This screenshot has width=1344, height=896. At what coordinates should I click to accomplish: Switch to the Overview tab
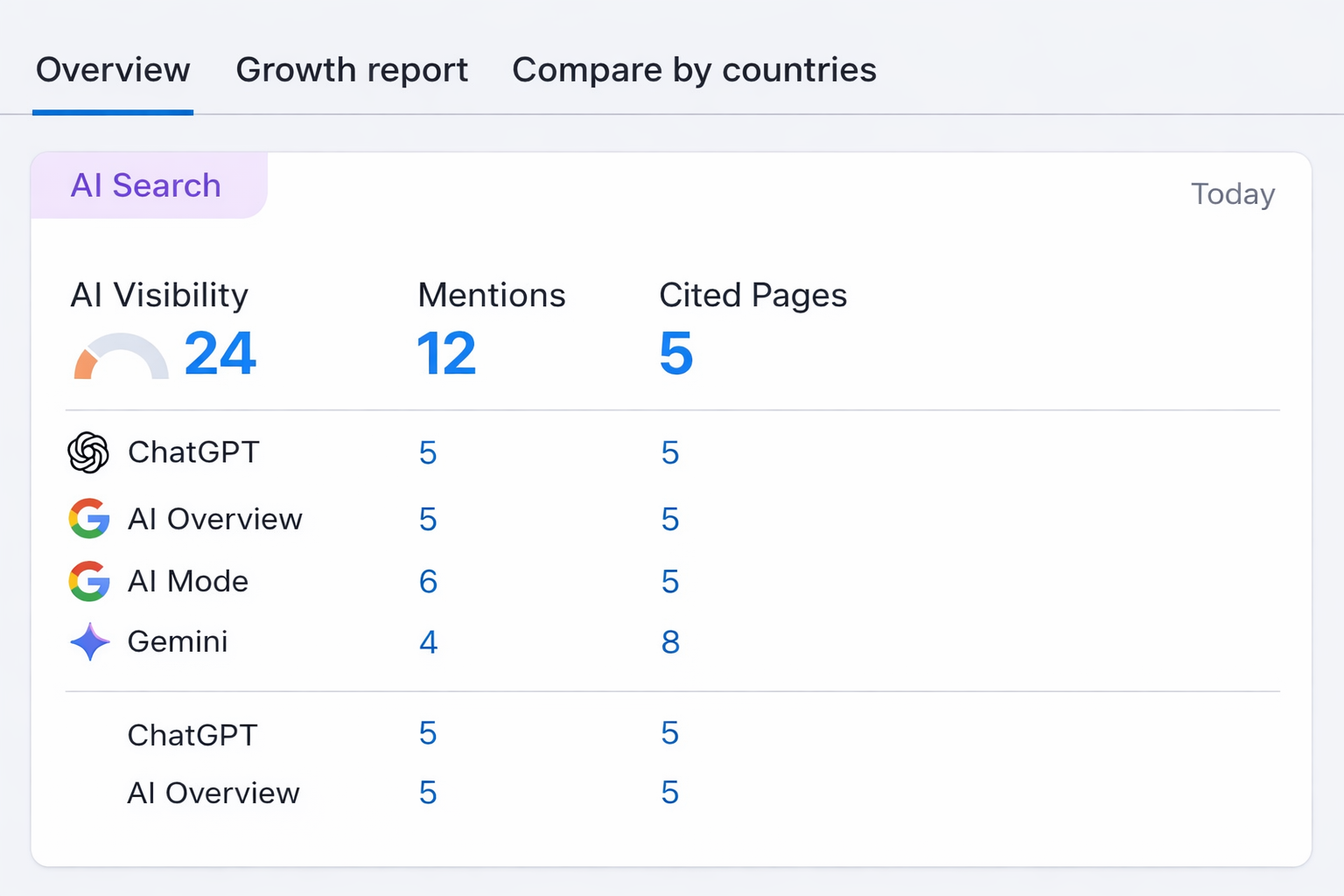pyautogui.click(x=113, y=70)
